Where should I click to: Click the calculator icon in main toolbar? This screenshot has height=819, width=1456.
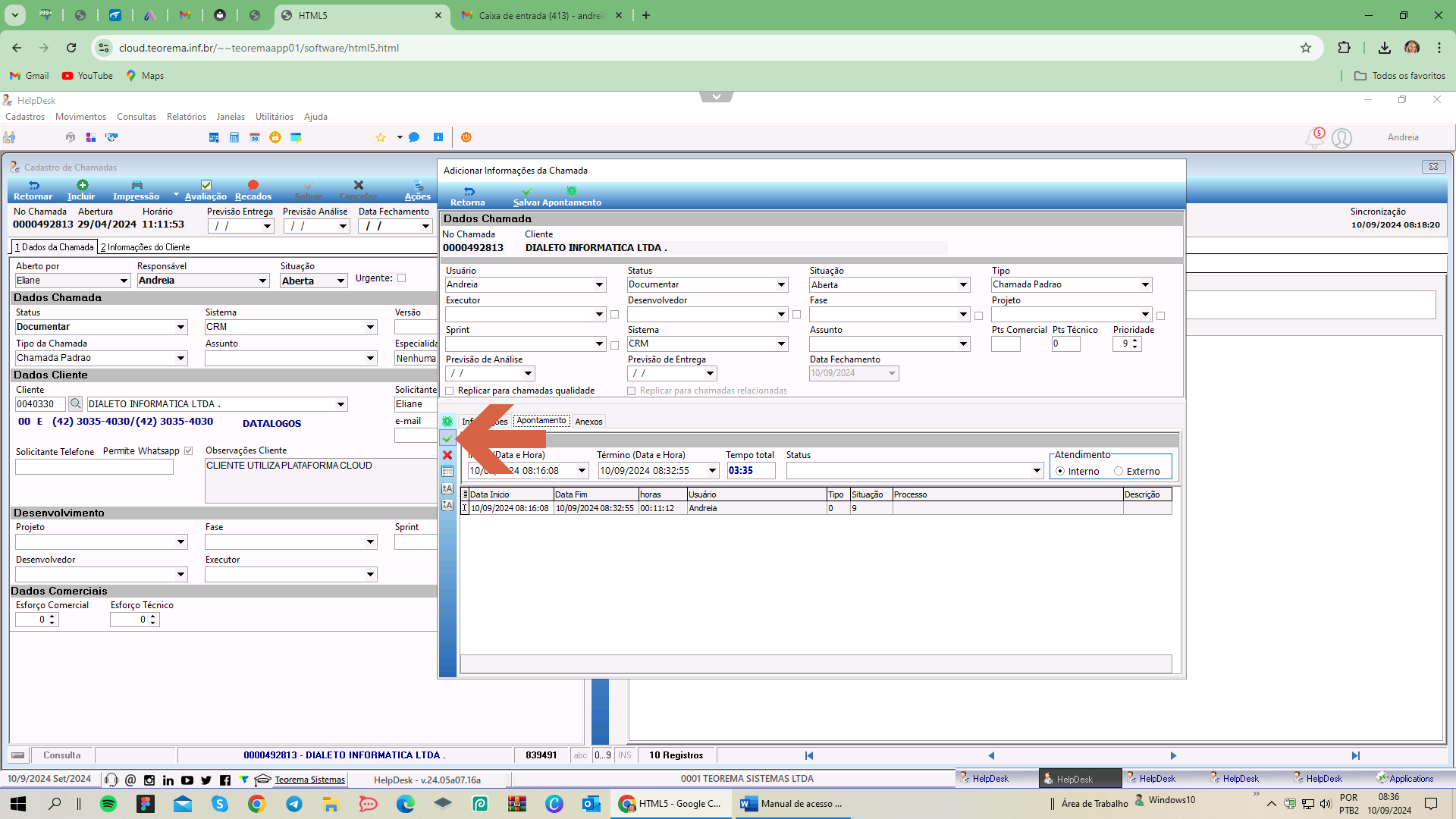click(x=234, y=137)
